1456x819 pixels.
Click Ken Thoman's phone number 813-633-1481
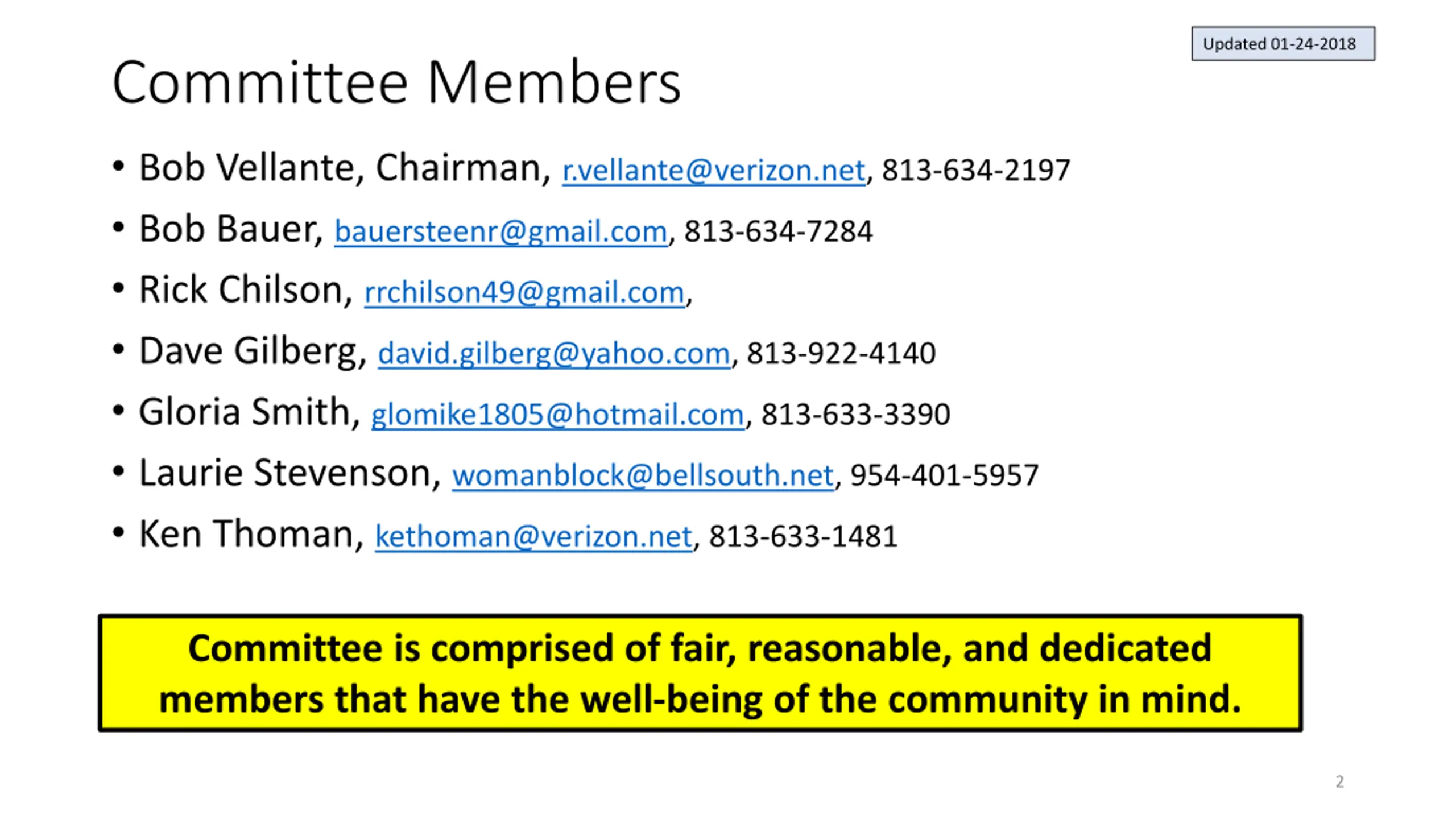pos(804,536)
